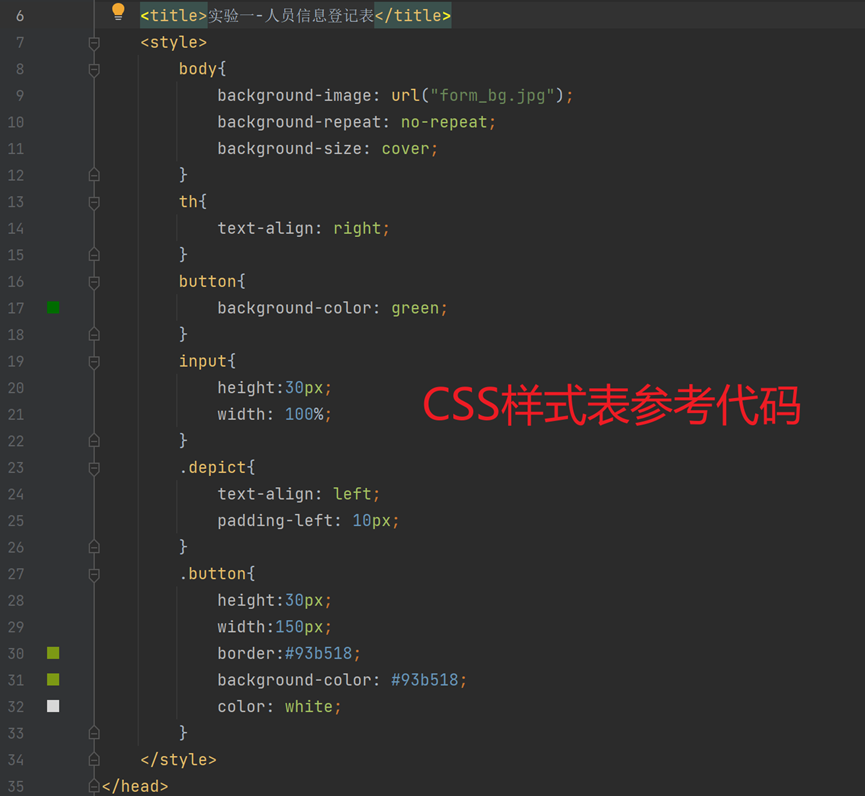
Task: Click the no-repeat value
Action: pos(444,122)
